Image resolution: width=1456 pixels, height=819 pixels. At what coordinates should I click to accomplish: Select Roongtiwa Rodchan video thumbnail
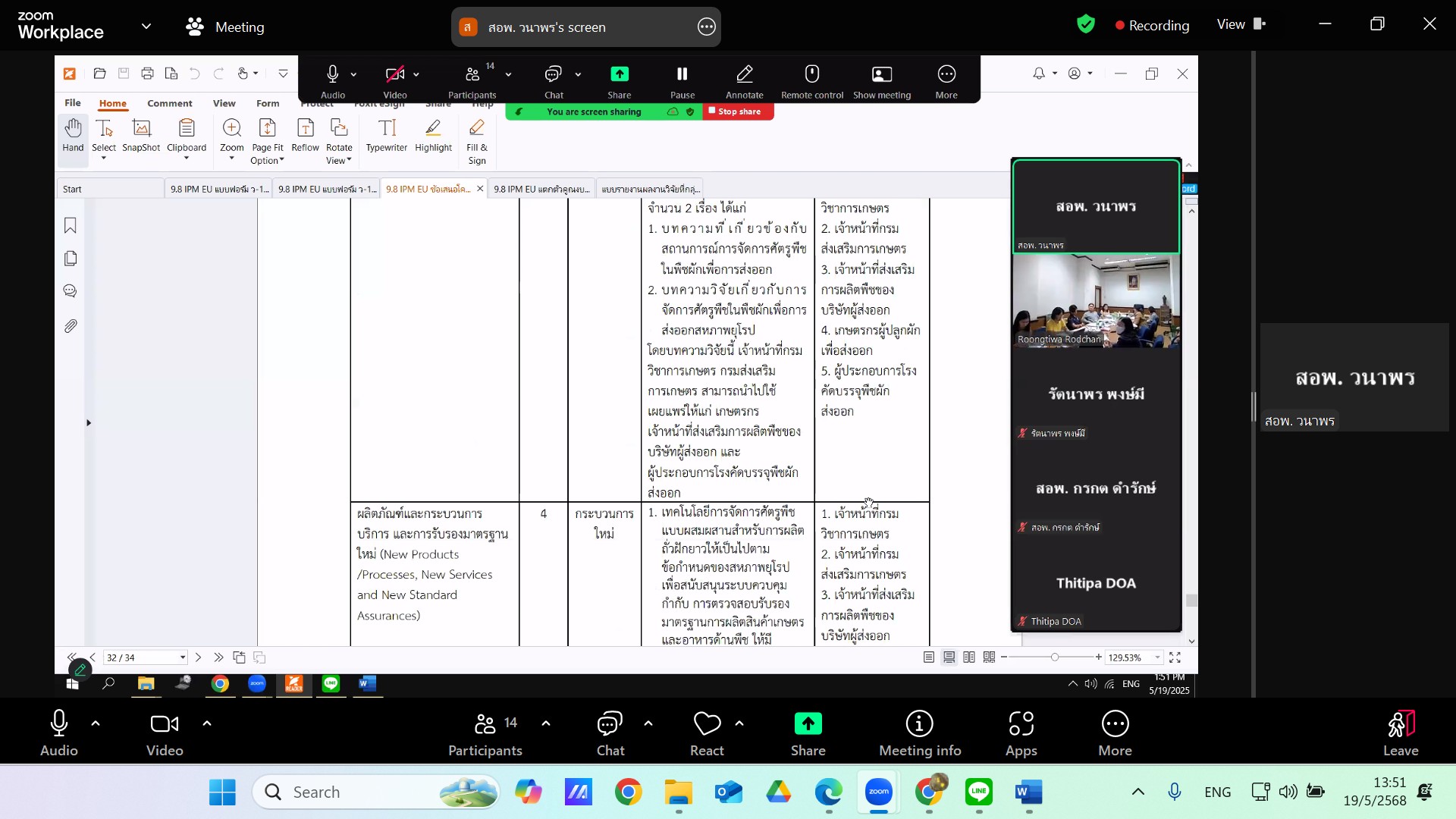point(1096,300)
